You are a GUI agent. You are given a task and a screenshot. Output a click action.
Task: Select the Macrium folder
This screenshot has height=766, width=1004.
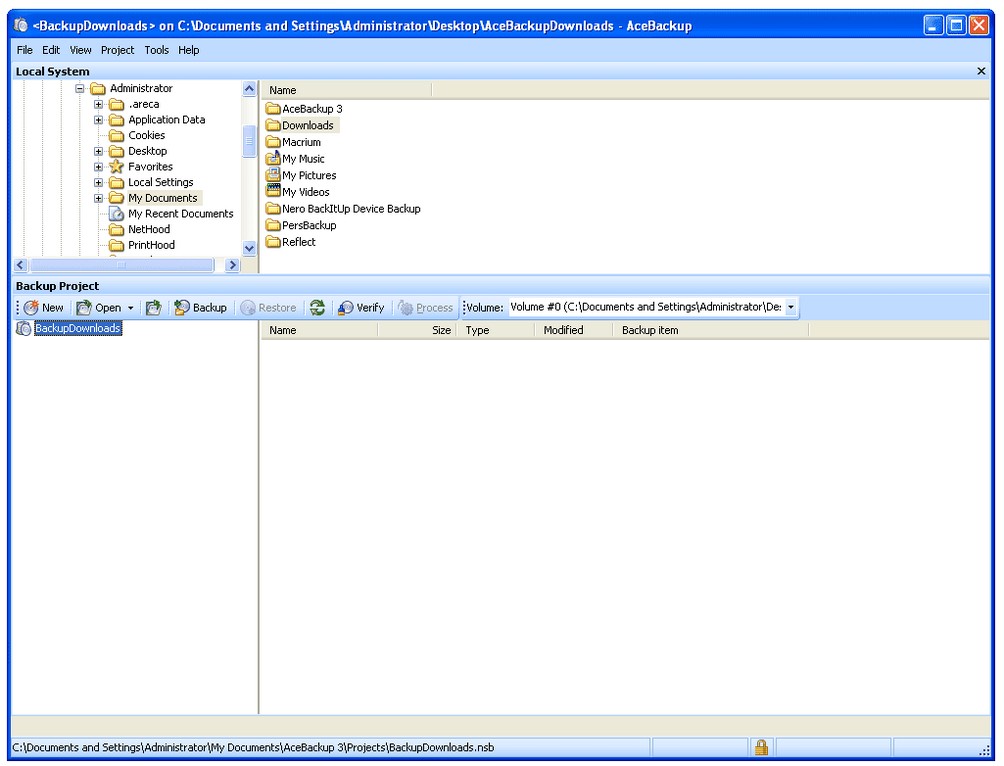click(293, 142)
